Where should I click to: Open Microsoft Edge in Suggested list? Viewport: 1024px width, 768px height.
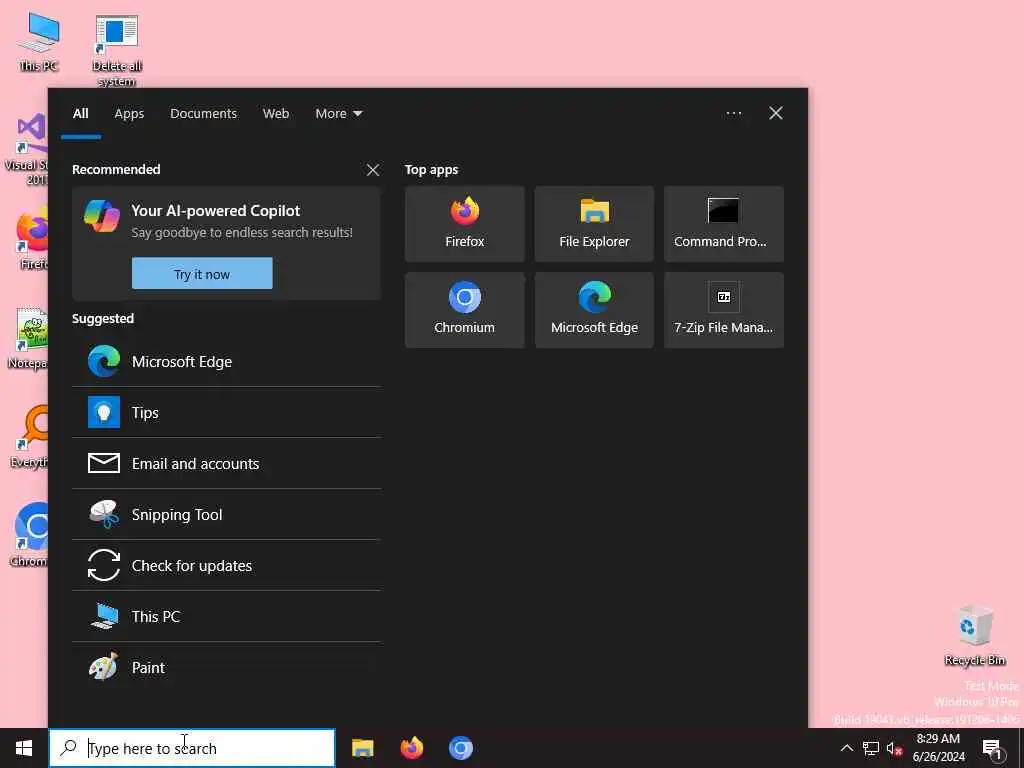point(226,361)
